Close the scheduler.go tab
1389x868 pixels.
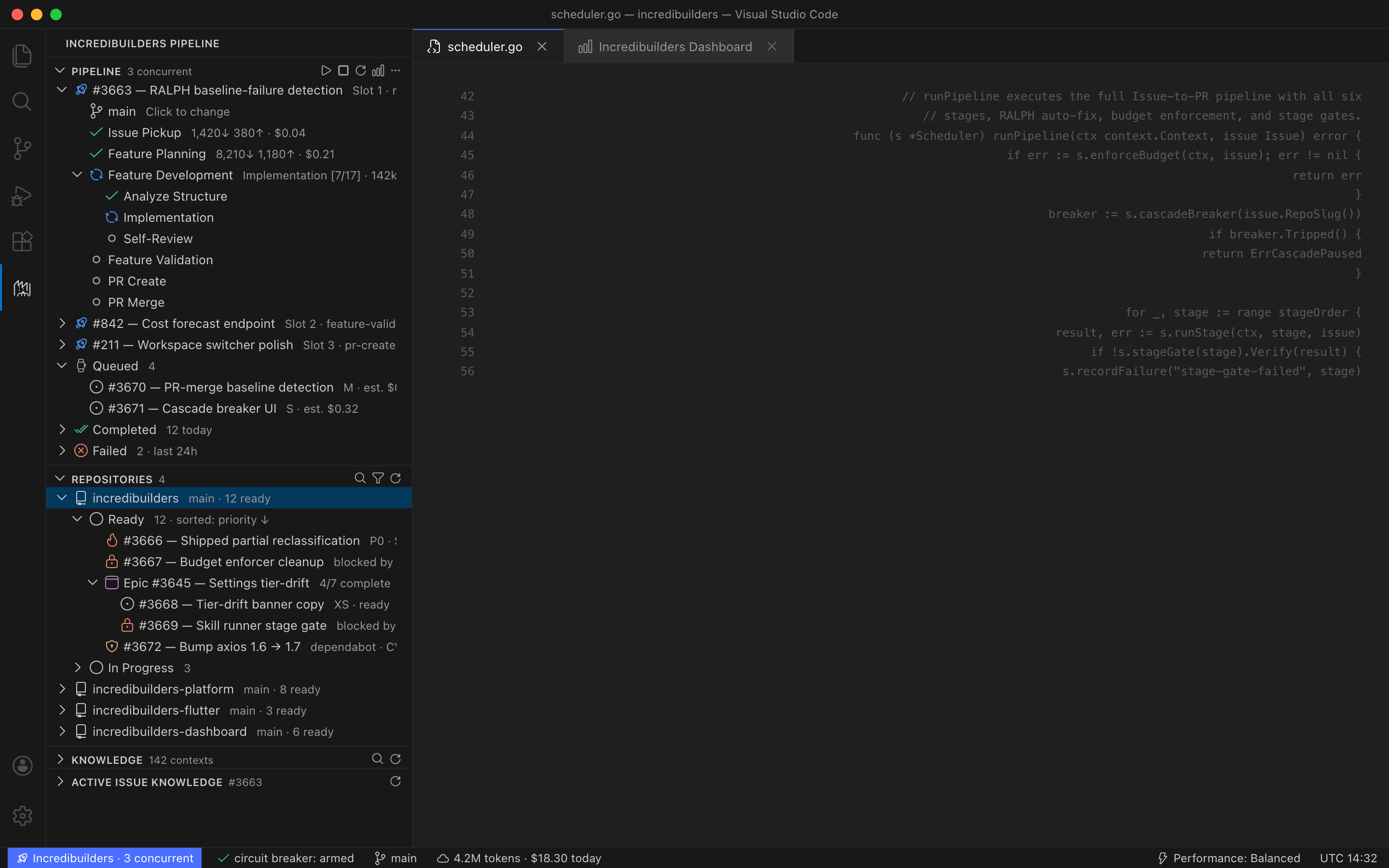[542, 46]
